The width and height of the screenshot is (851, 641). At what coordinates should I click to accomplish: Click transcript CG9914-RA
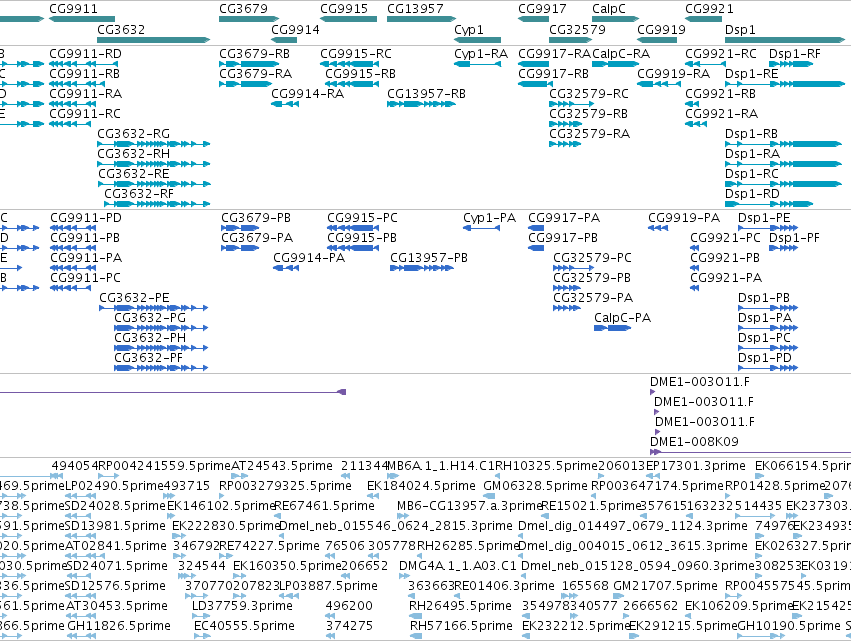tap(285, 104)
